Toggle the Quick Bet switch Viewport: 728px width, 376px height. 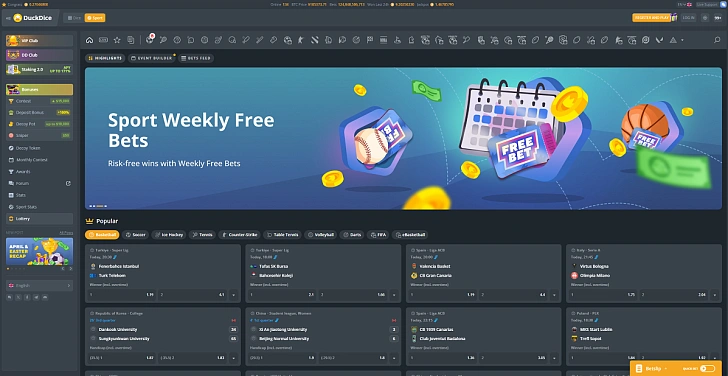coord(708,369)
